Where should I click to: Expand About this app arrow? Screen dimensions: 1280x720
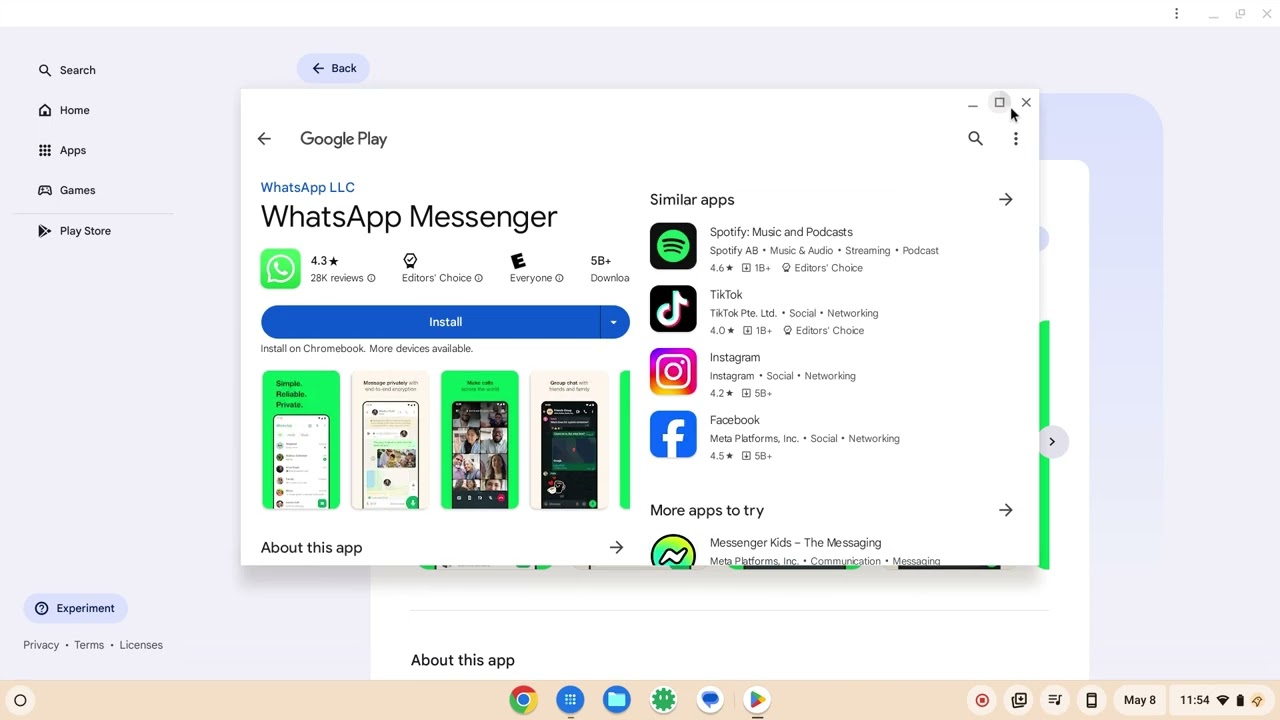tap(616, 548)
